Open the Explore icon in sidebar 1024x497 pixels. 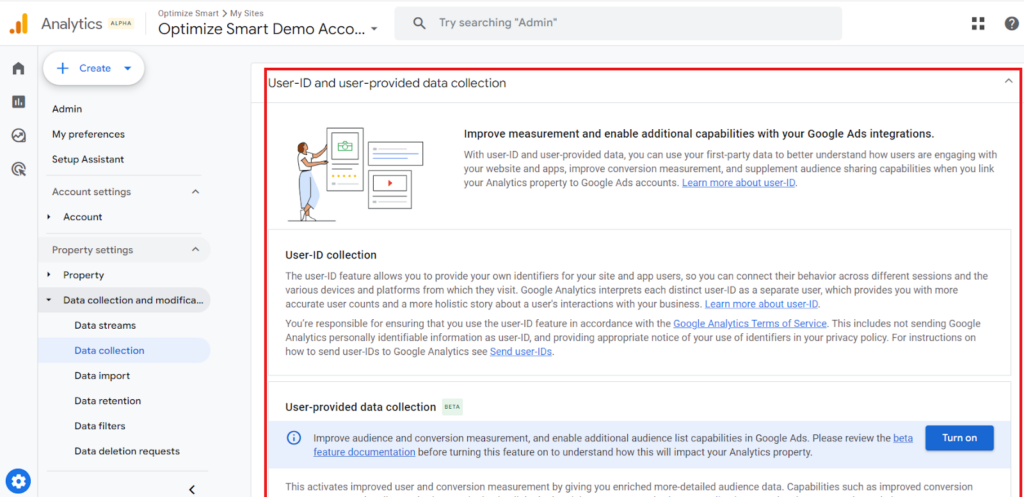pos(18,136)
